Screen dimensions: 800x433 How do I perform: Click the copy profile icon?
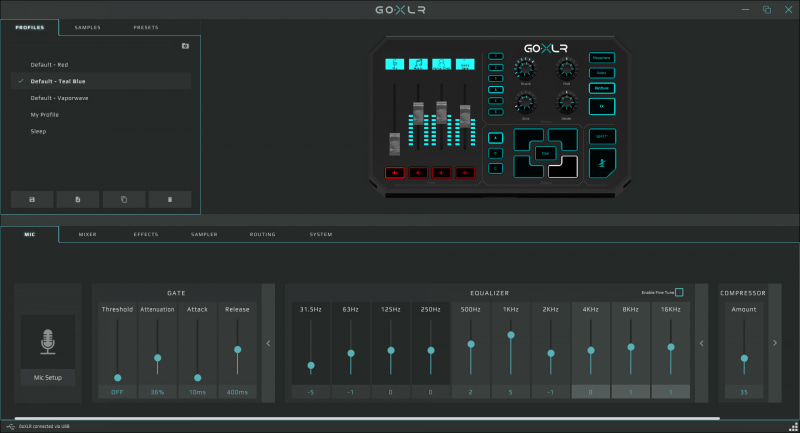(x=124, y=199)
